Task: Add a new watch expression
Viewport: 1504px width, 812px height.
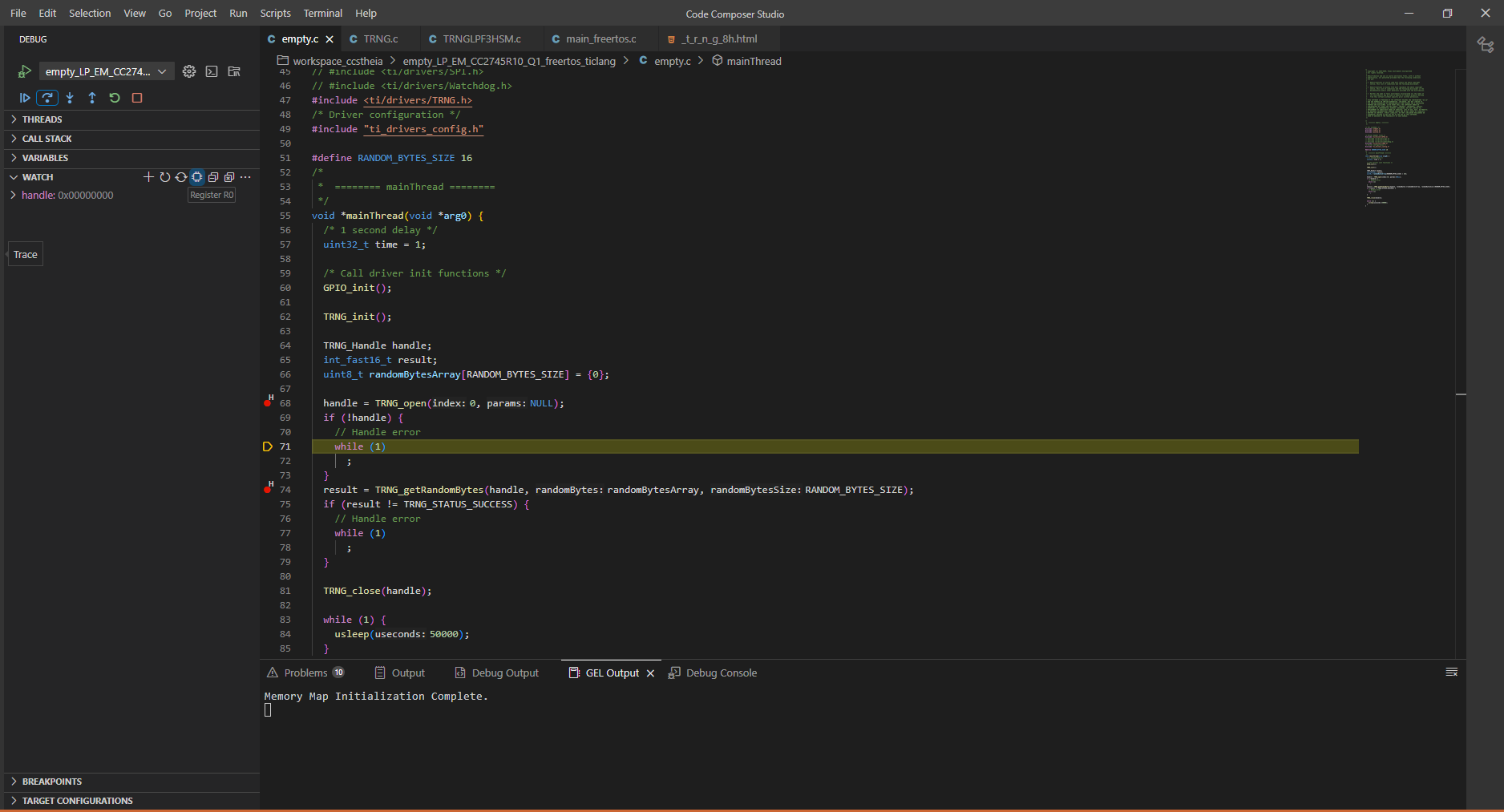Action: coord(148,177)
